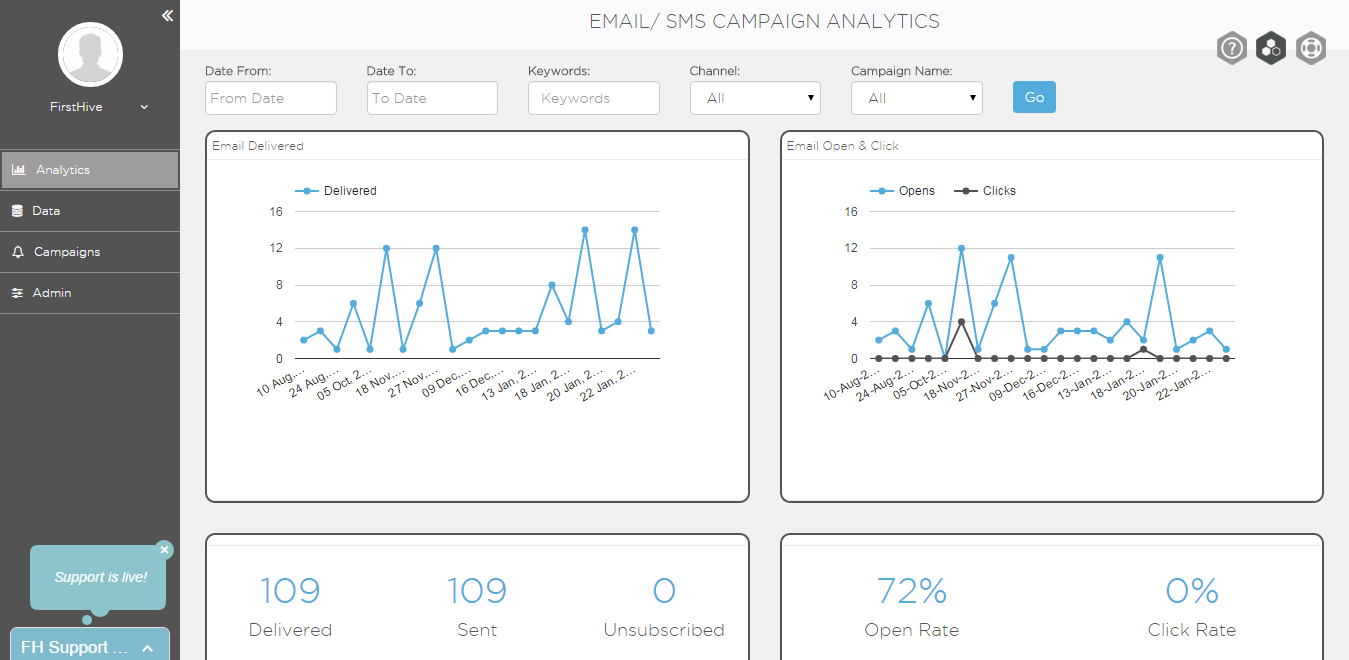Viewport: 1349px width, 660px height.
Task: Click the user profile avatar
Action: coord(90,55)
